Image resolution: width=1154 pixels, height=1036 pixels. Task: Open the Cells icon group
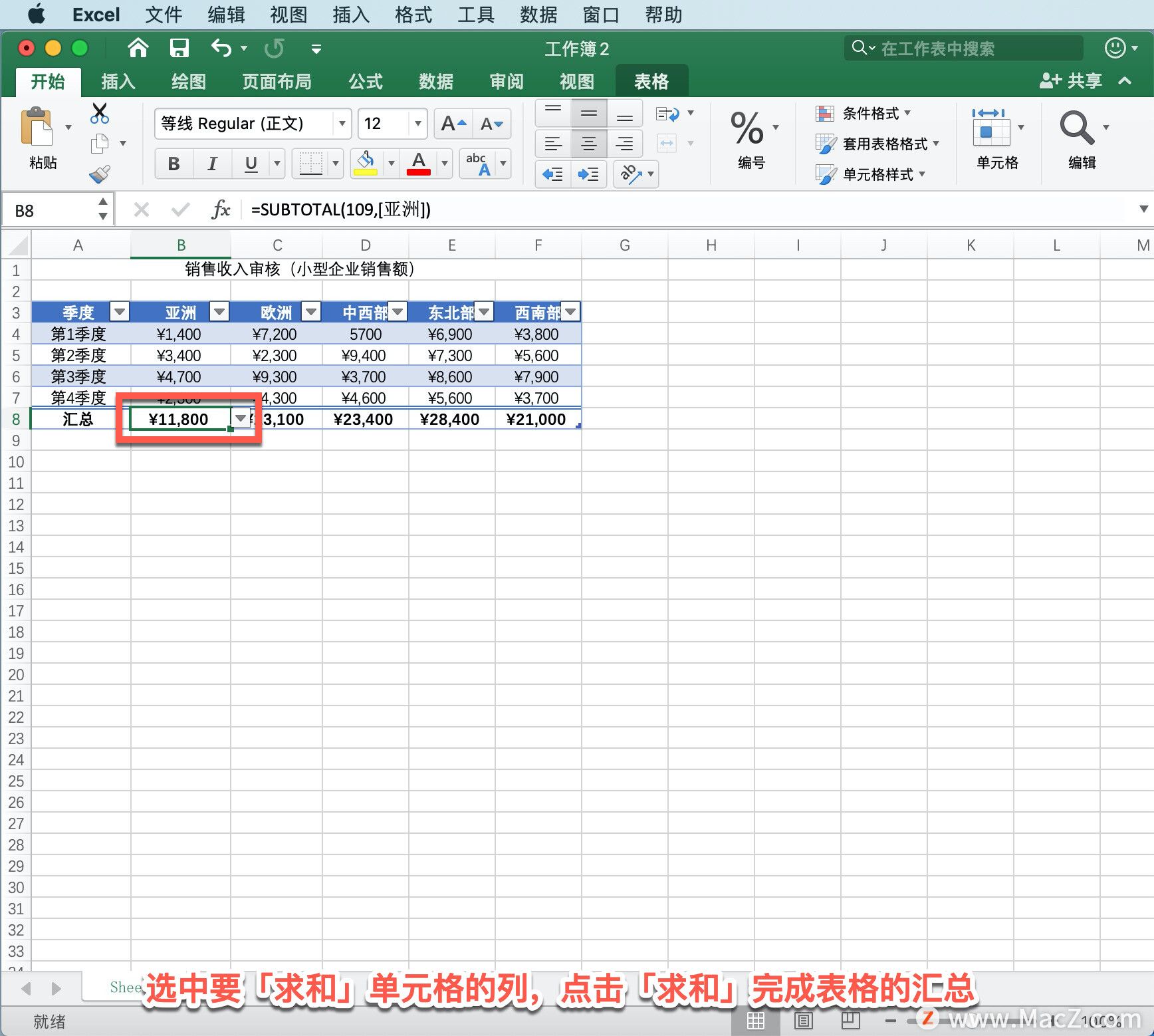(x=991, y=127)
